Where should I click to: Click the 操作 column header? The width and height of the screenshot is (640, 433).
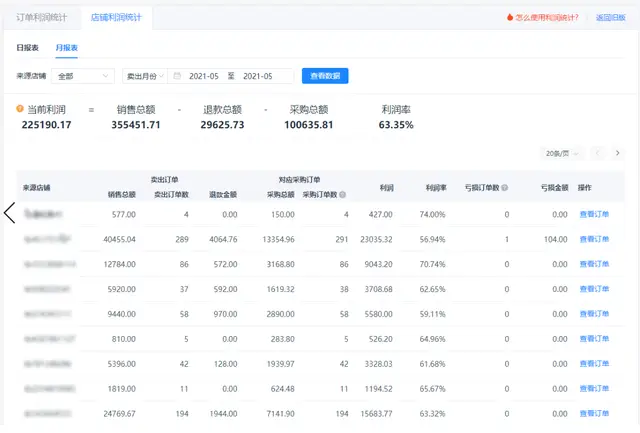[x=584, y=188]
